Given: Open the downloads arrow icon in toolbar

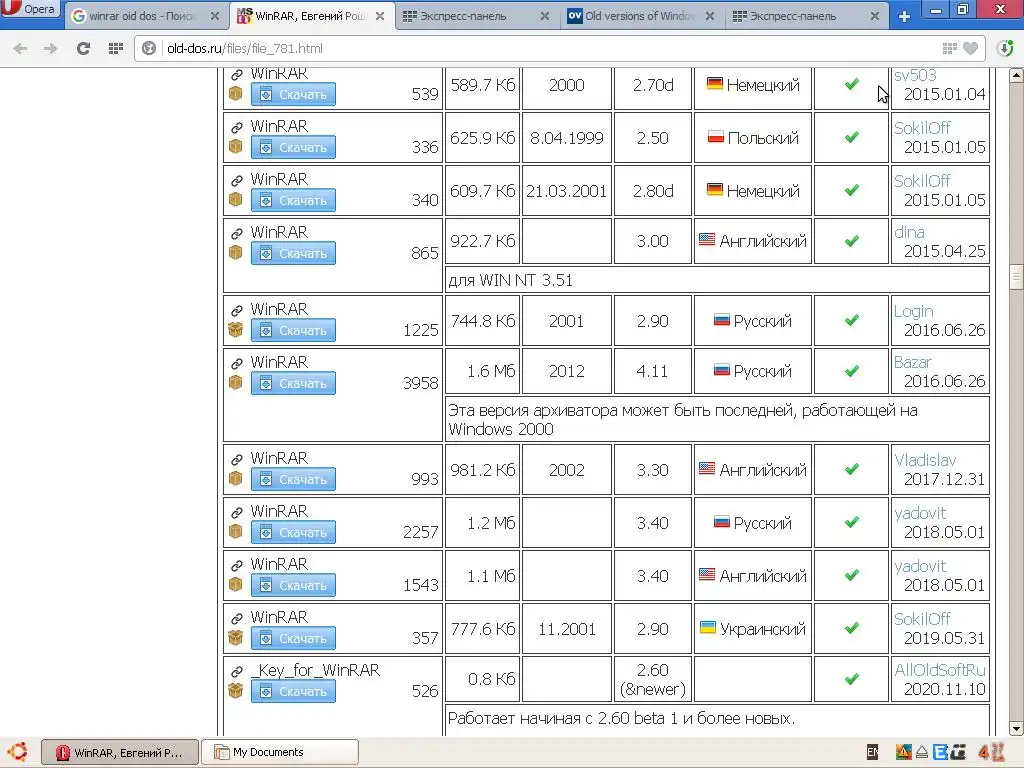Looking at the screenshot, I should [1005, 48].
